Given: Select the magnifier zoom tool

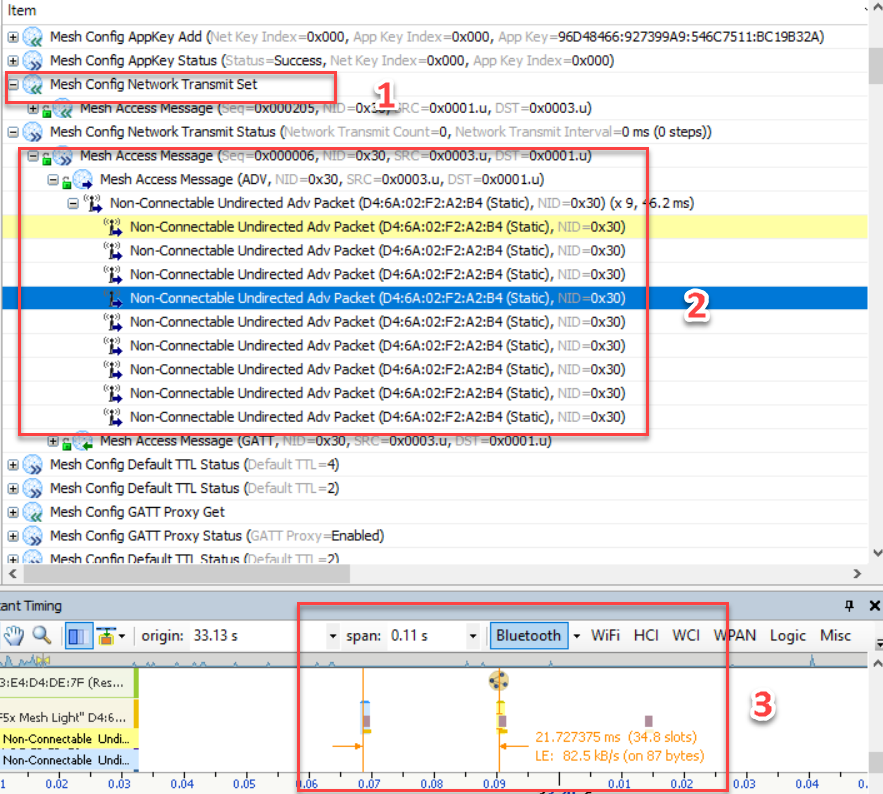Looking at the screenshot, I should pos(42,635).
